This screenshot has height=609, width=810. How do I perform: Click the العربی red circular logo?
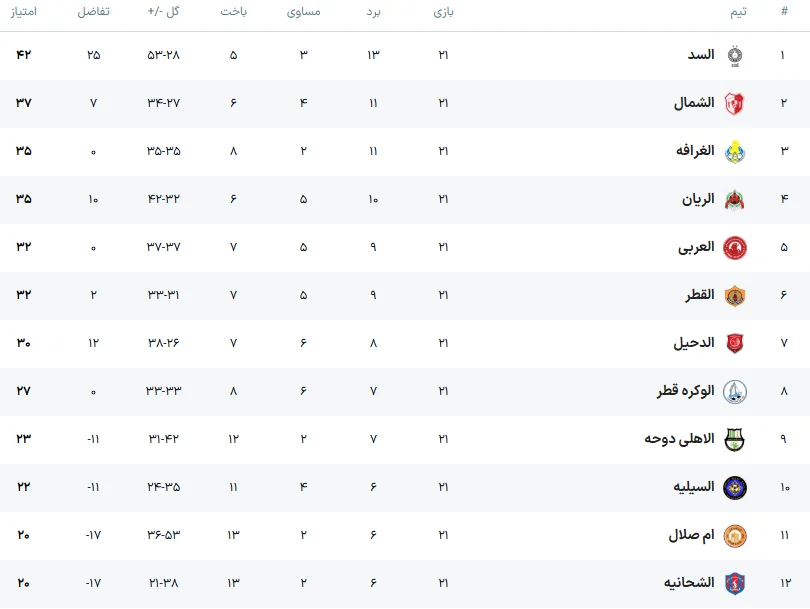point(735,248)
